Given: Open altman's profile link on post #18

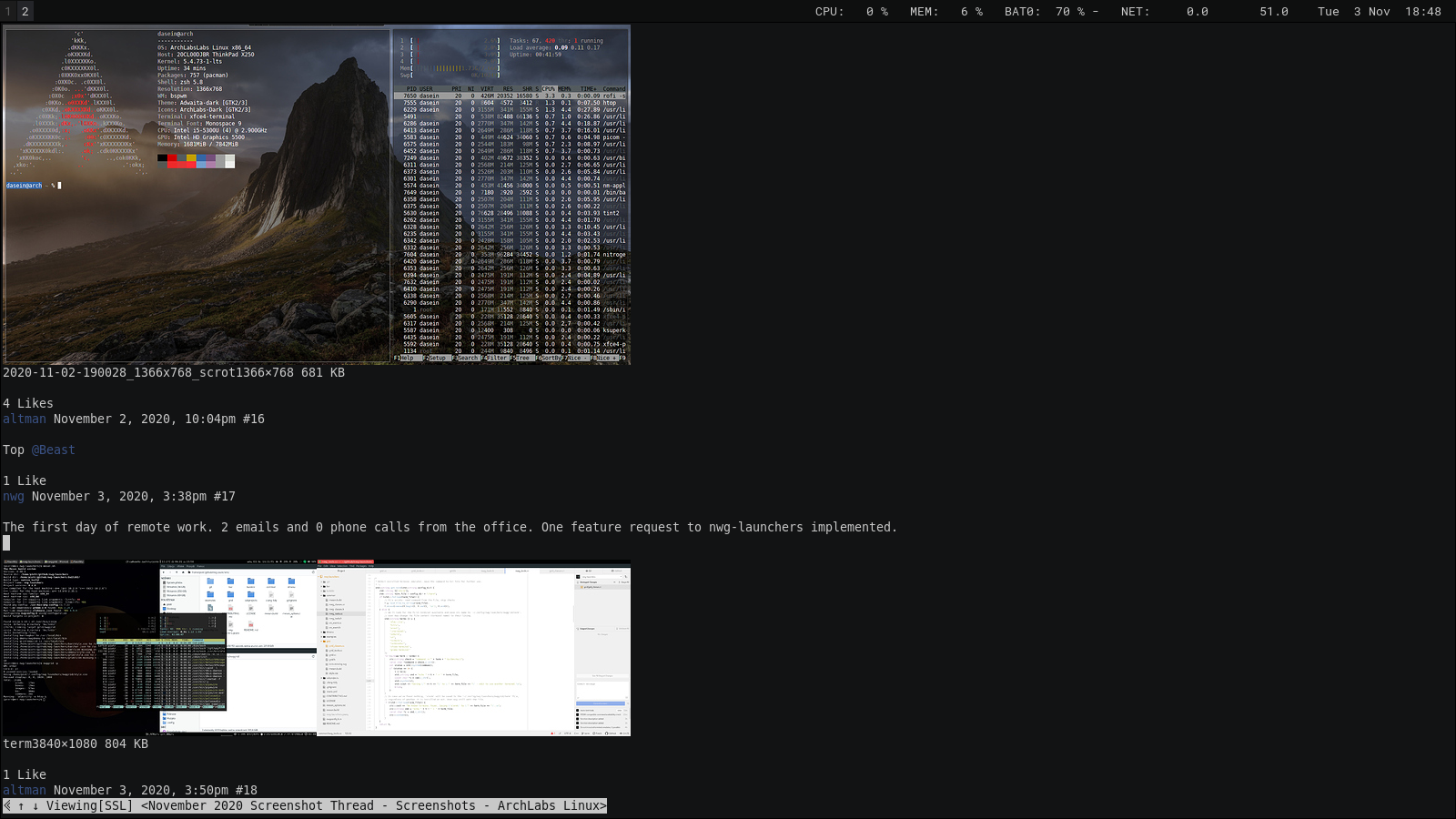Looking at the screenshot, I should click(25, 790).
